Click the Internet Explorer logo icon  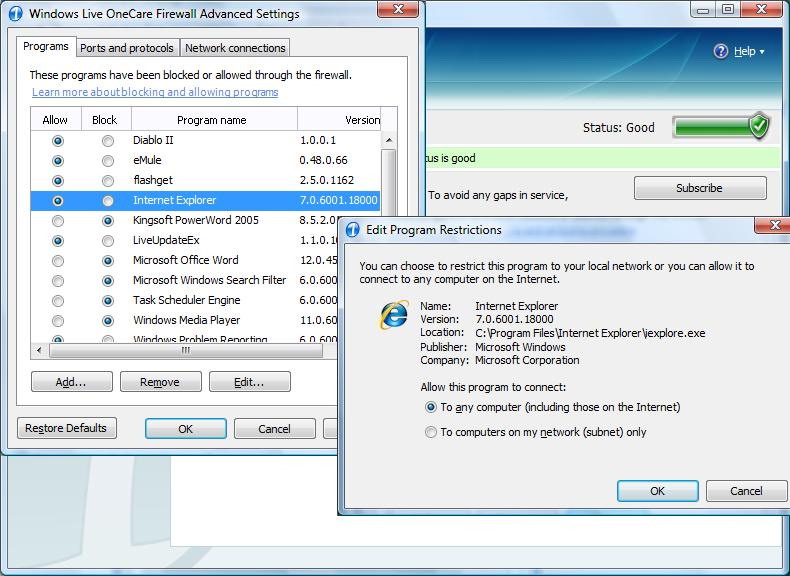tap(393, 314)
